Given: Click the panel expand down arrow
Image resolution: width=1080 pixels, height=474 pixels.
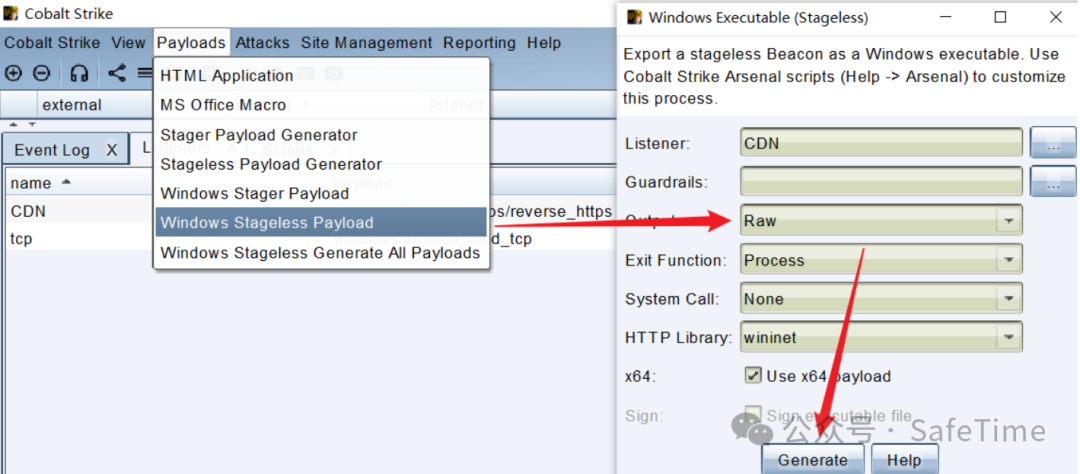Looking at the screenshot, I should [31, 125].
